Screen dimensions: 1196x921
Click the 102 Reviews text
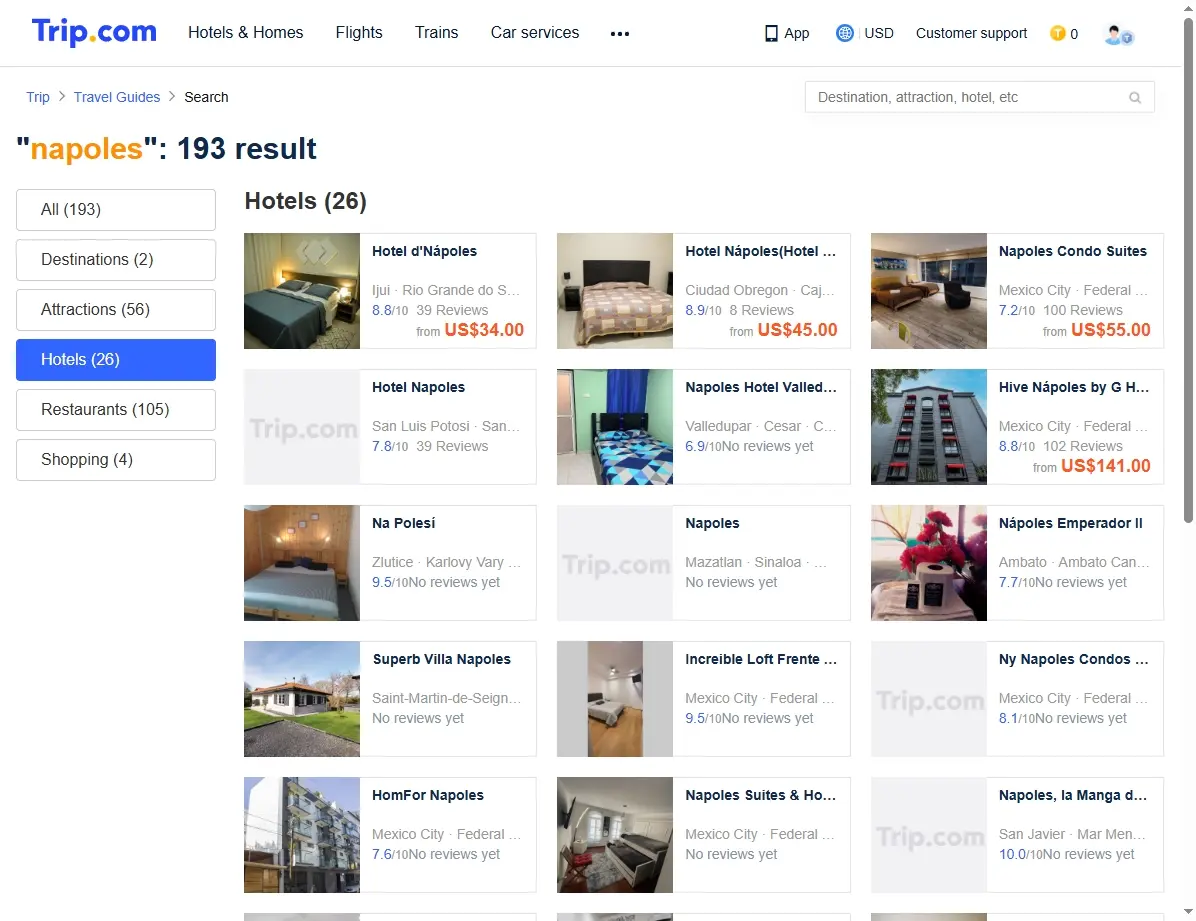point(1082,446)
